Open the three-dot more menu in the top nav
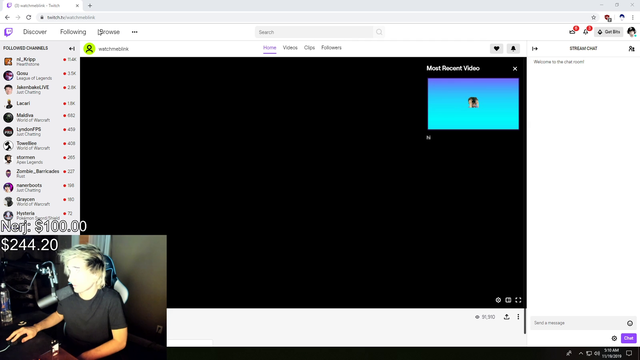Viewport: 640px width, 360px height. [x=134, y=32]
